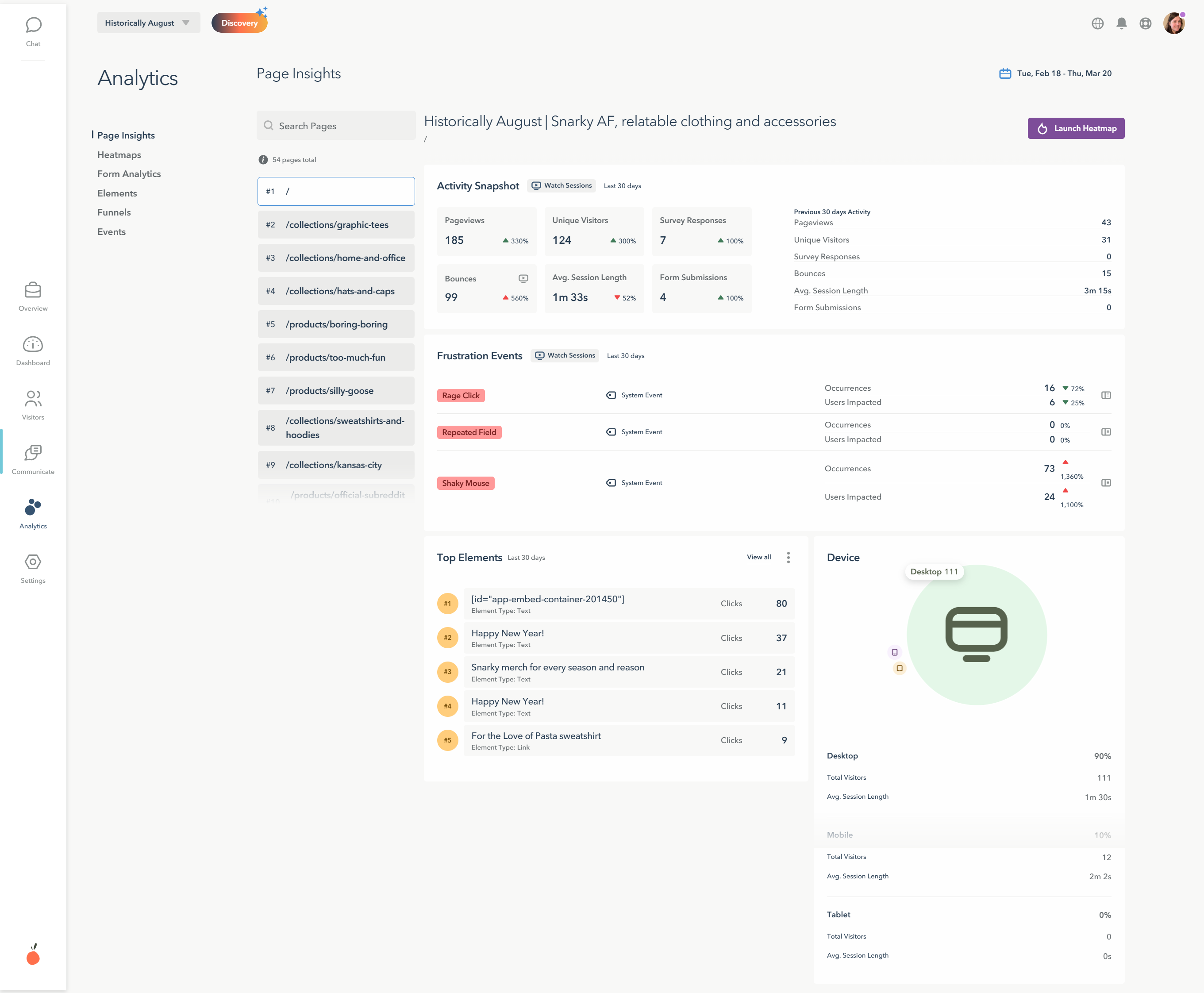
Task: Go to Dashboard gauge icon
Action: tap(33, 344)
